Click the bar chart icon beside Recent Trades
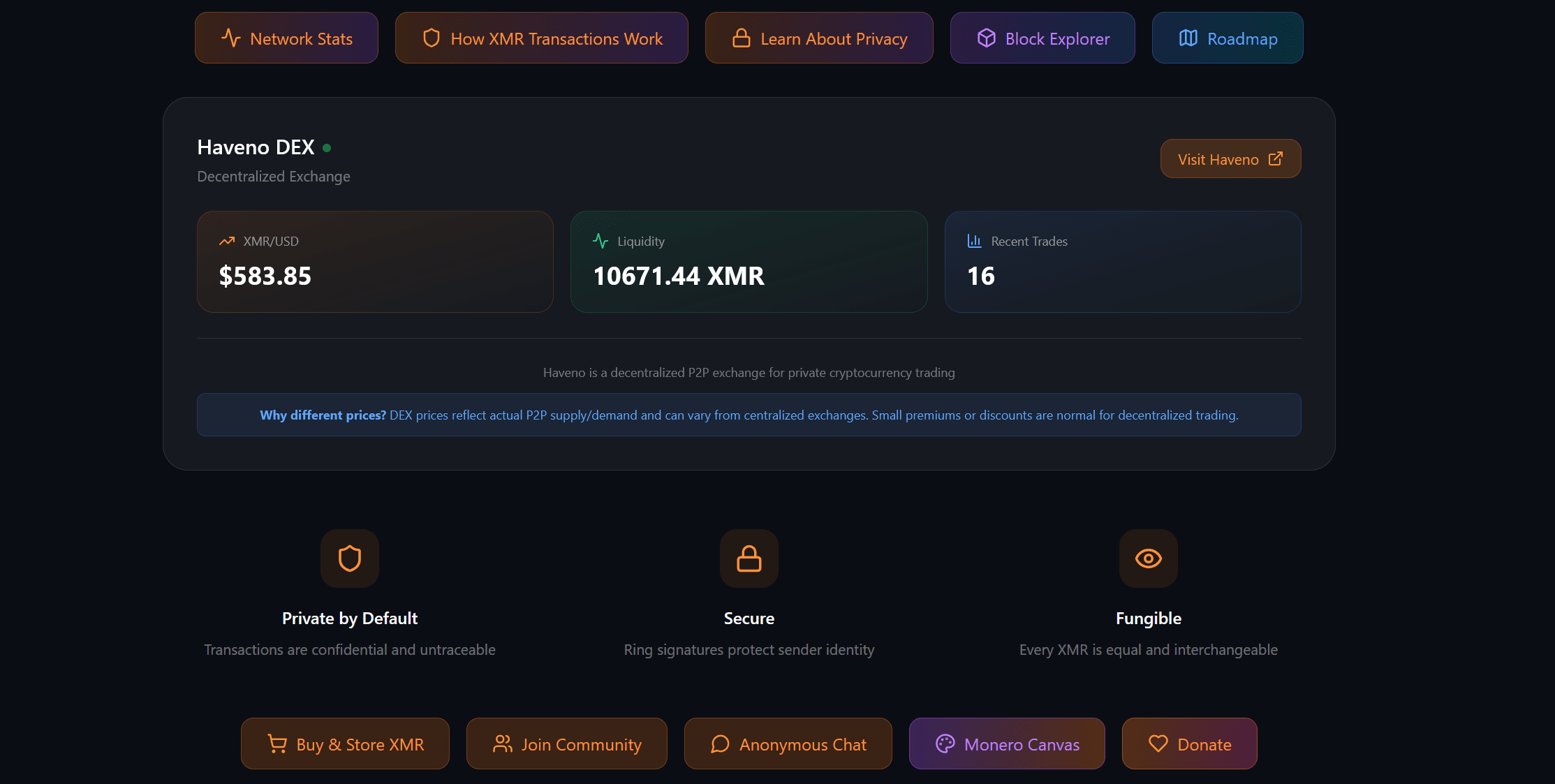The image size is (1555, 784). tap(974, 242)
